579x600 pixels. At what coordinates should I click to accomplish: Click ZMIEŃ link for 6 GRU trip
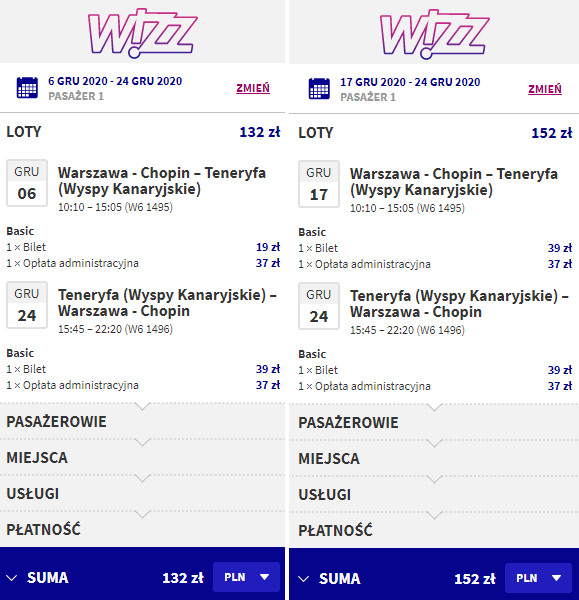253,88
